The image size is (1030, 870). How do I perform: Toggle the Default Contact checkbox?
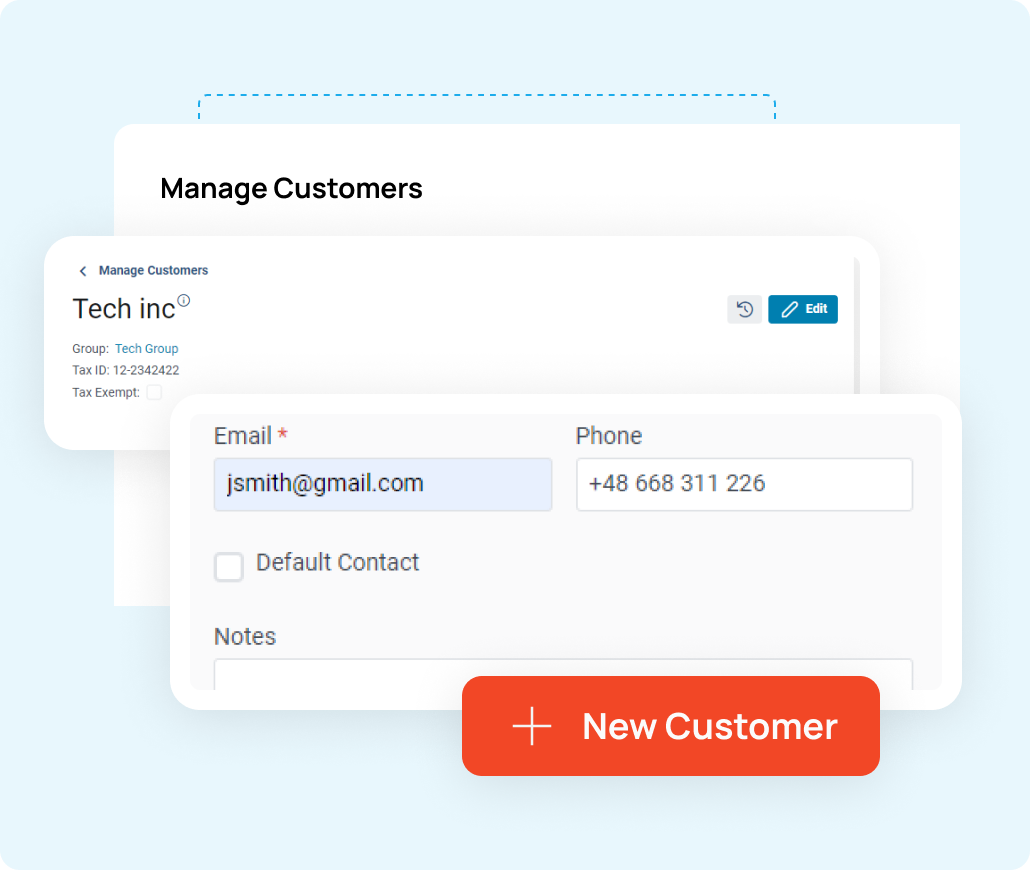coord(229,566)
